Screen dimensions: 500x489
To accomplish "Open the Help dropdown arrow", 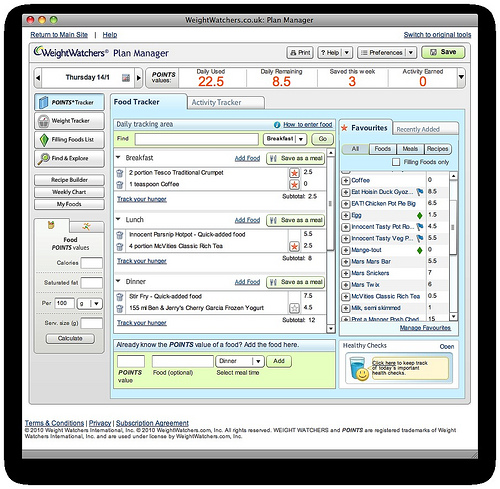I will [x=347, y=53].
